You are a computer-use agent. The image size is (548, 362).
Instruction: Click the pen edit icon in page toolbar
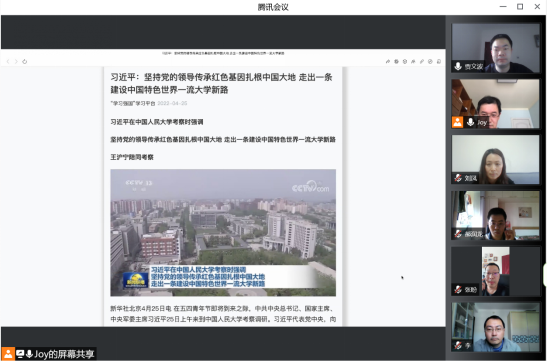[421, 61]
